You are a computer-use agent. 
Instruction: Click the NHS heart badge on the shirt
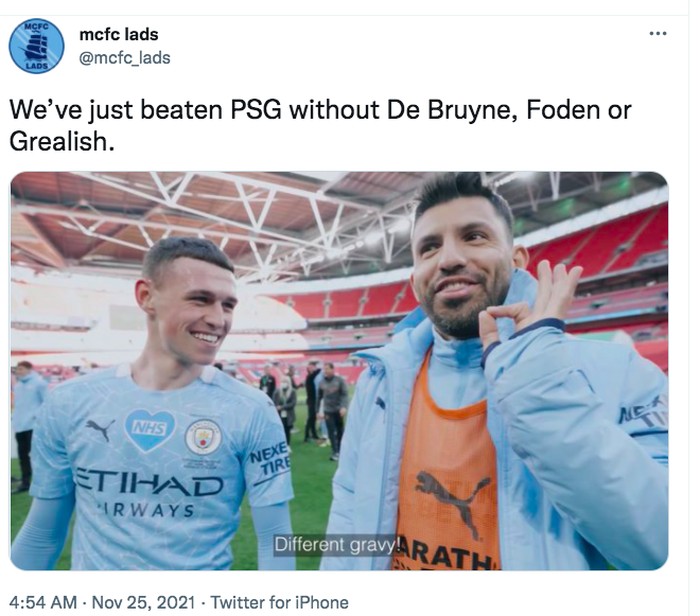tap(150, 430)
